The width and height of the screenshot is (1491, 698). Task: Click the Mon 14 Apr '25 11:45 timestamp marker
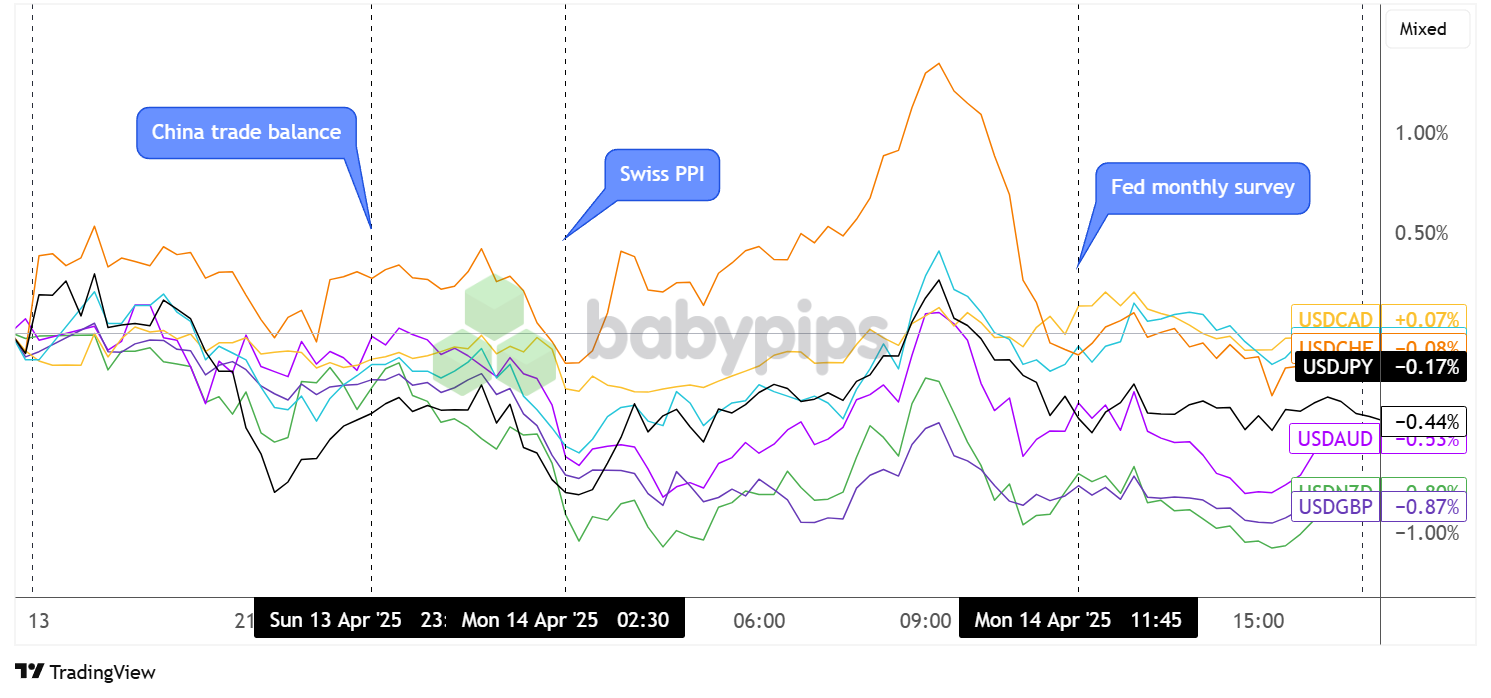[x=1078, y=620]
